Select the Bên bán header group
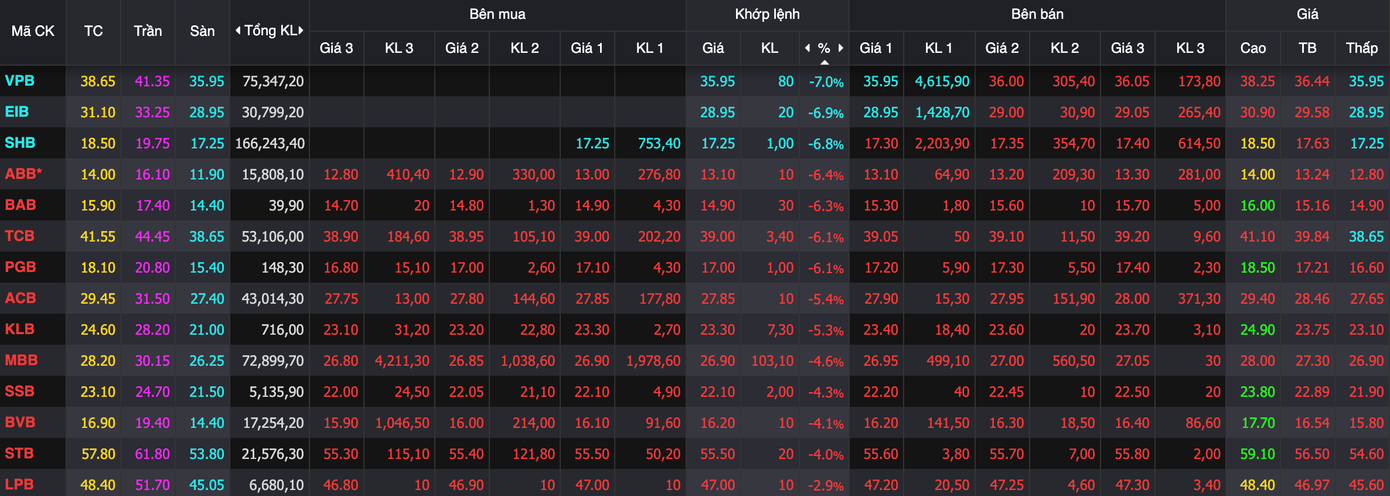The width and height of the screenshot is (1390, 496). coord(1037,14)
